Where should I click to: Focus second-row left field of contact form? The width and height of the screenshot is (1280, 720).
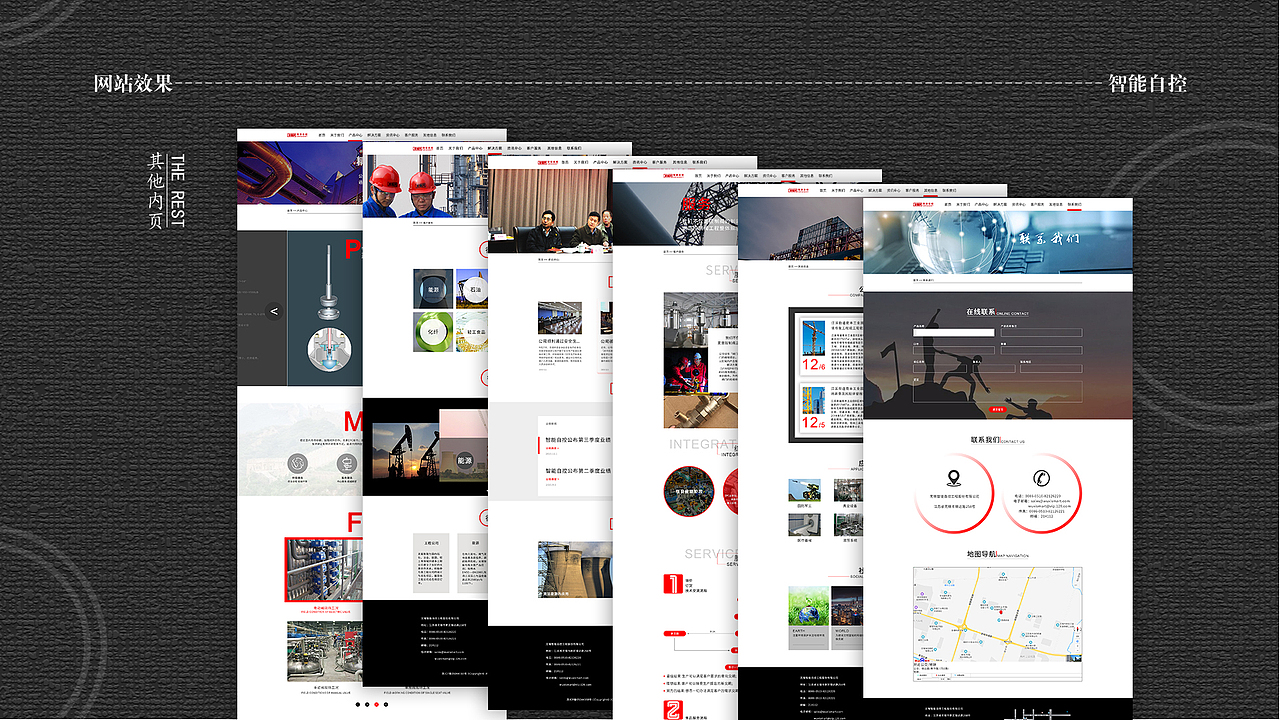coord(953,350)
